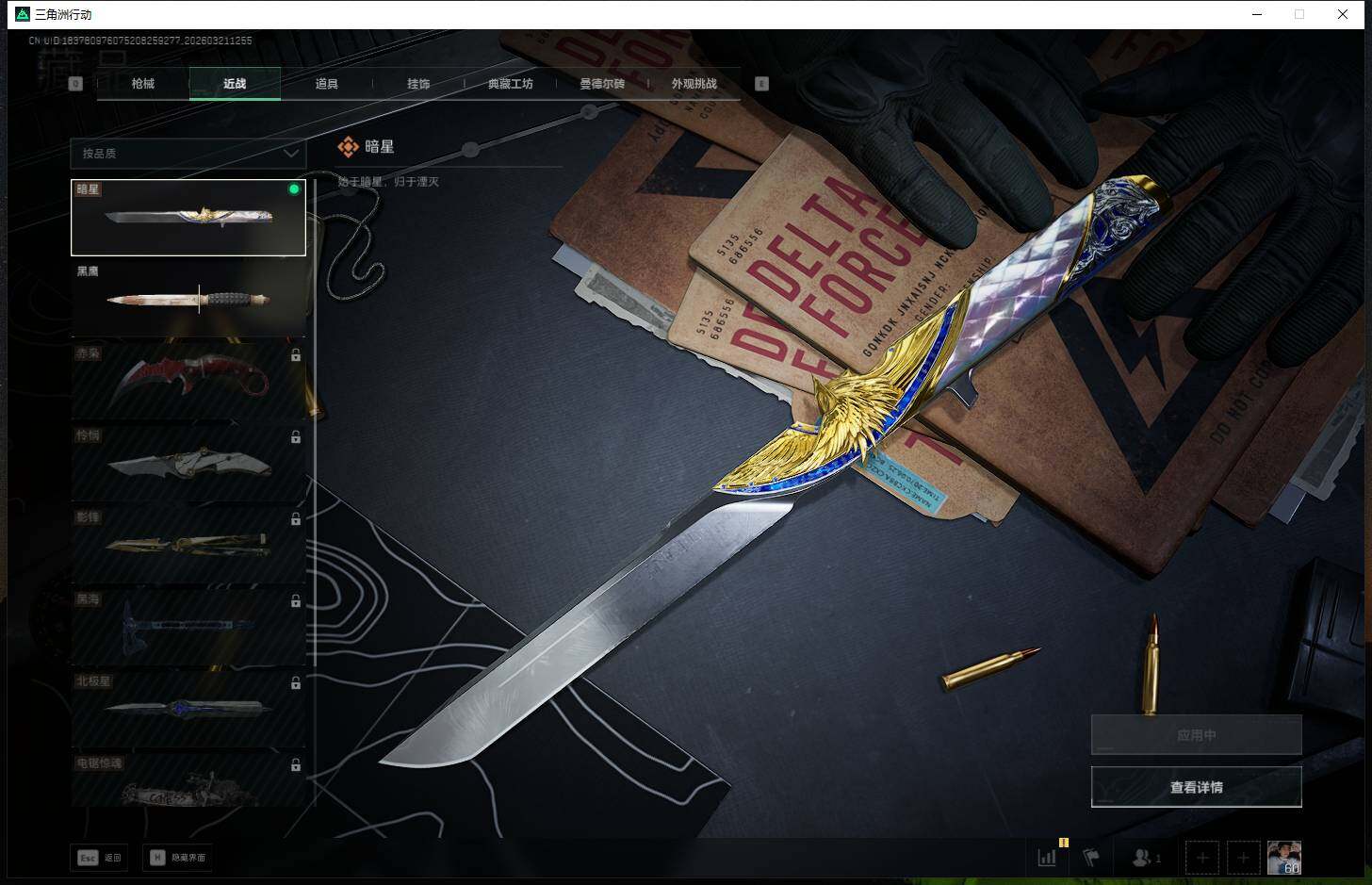
Task: Click the 三角洲行动 title bar app icon
Action: (23, 14)
